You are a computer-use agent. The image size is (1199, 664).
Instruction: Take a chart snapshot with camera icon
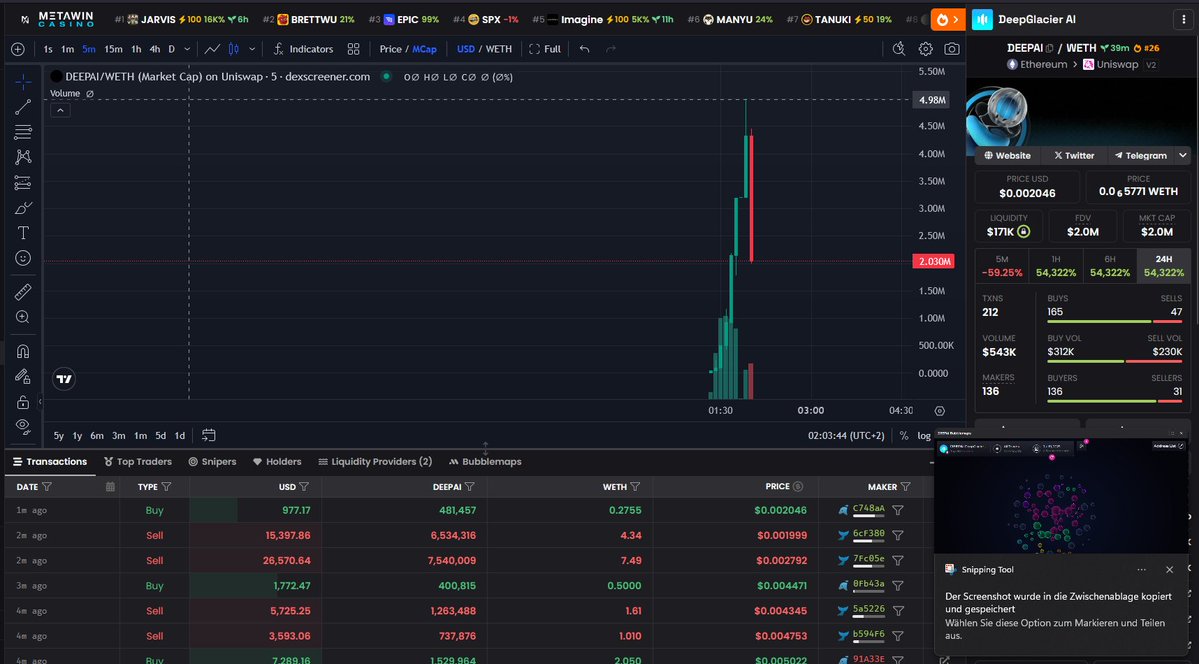952,49
